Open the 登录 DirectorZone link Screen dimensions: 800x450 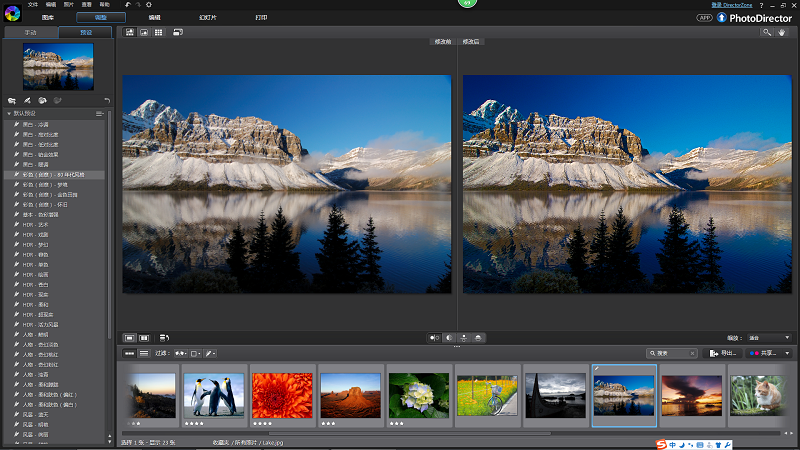click(x=730, y=5)
